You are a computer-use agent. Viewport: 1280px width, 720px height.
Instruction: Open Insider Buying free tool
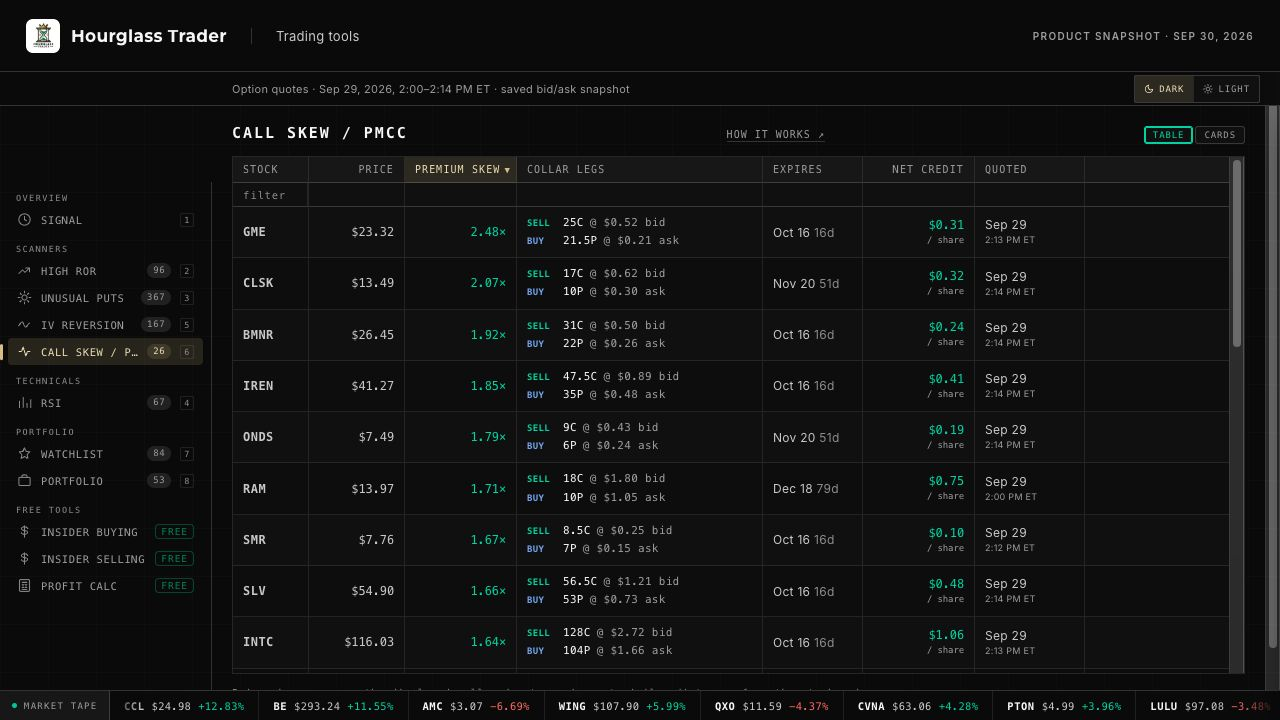106,532
